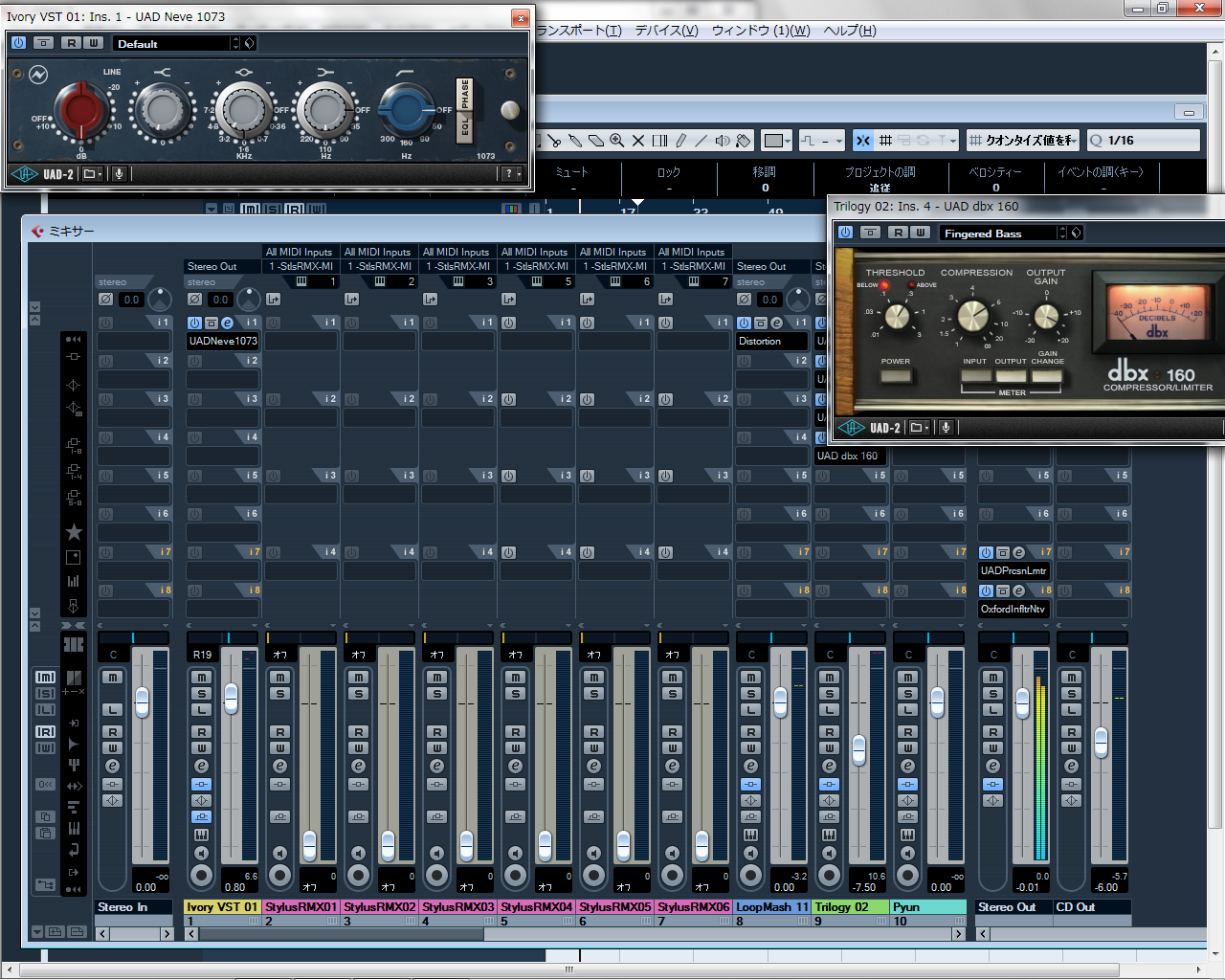Click the waveform emblem on the Neve 1073 panel
Screen dimensions: 1225x980
coord(38,75)
